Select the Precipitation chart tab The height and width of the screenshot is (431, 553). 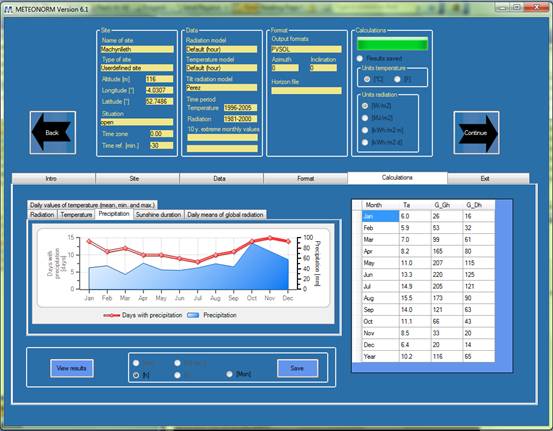[114, 214]
